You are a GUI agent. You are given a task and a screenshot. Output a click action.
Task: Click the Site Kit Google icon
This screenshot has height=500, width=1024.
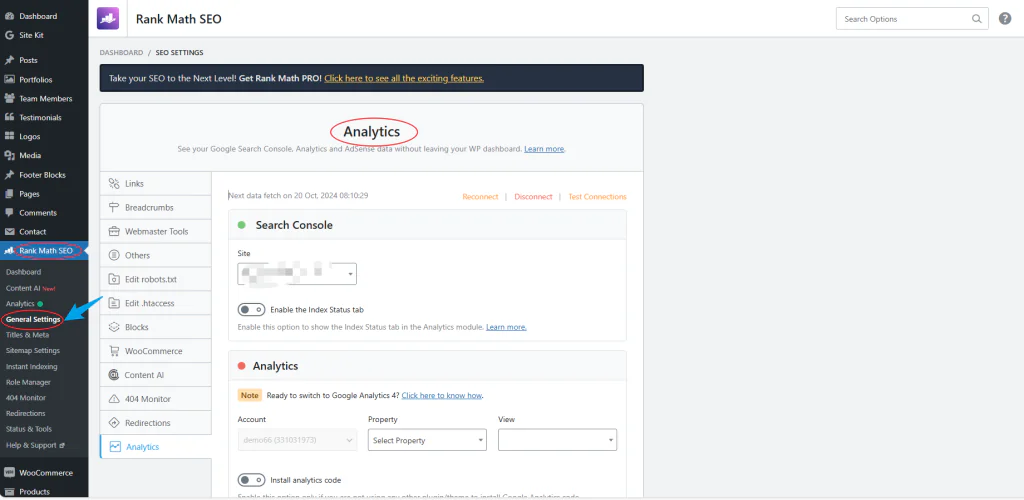point(9,35)
